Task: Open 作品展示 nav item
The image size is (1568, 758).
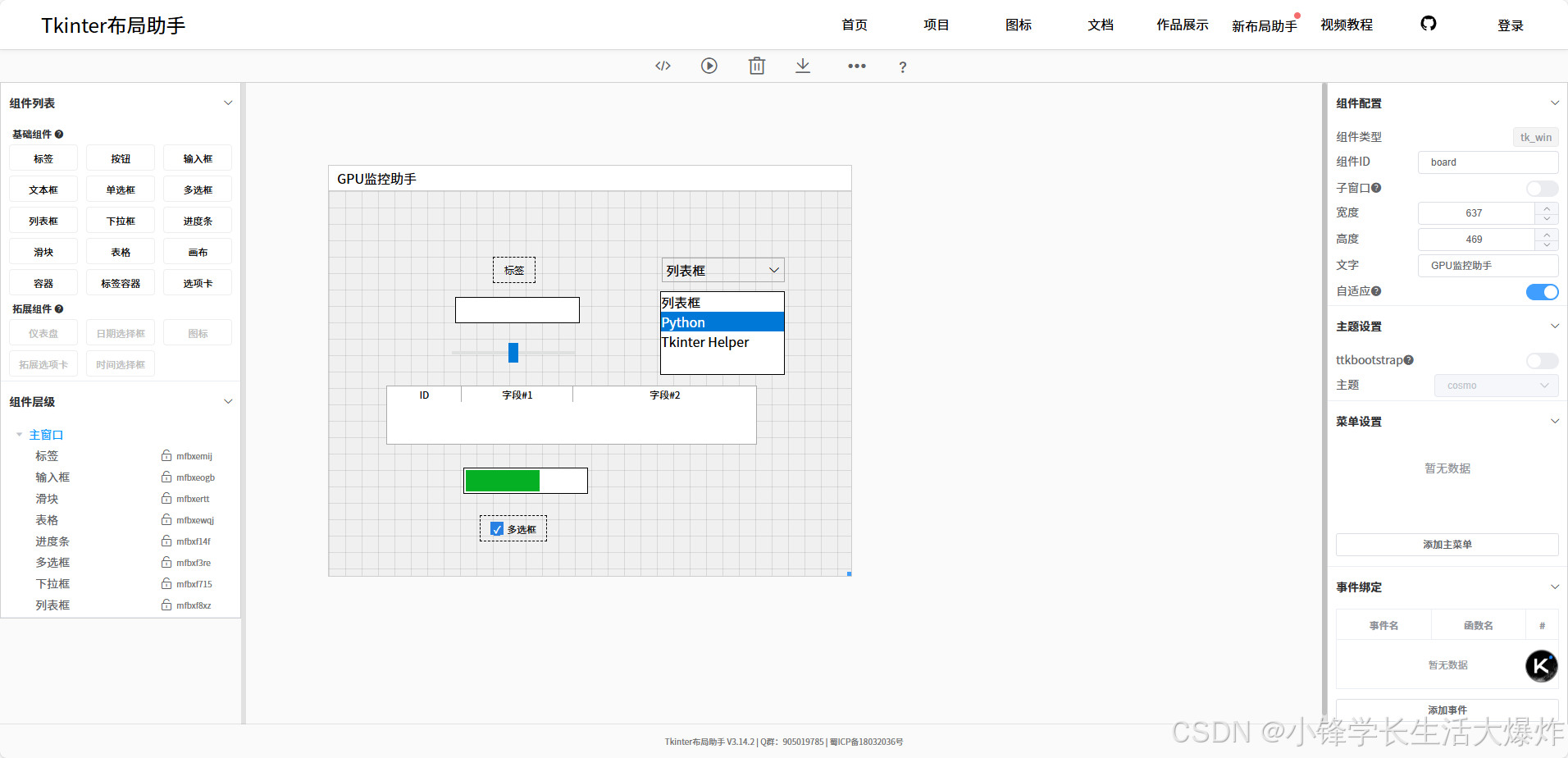Action: coord(1183,25)
